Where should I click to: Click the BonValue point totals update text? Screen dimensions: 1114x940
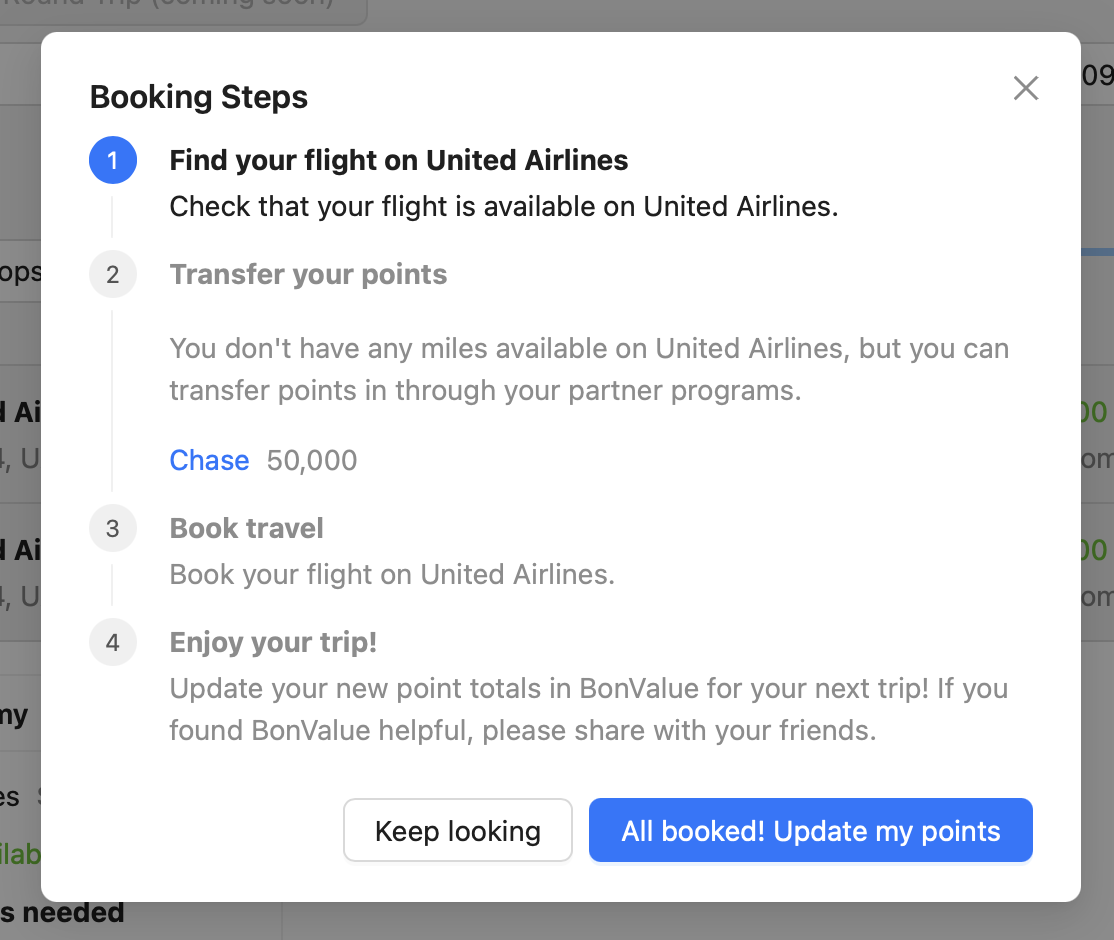tap(588, 709)
